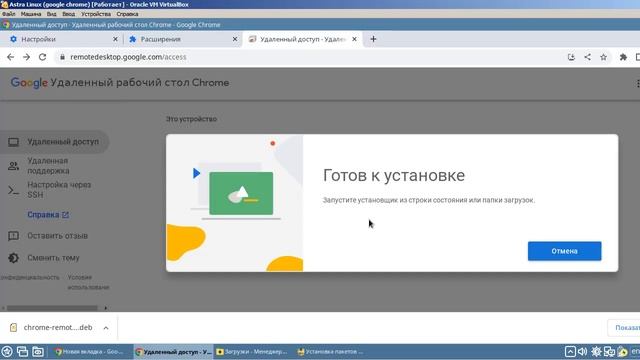Click the install-app icon in the address bar
The height and width of the screenshot is (360, 640).
coord(571,57)
